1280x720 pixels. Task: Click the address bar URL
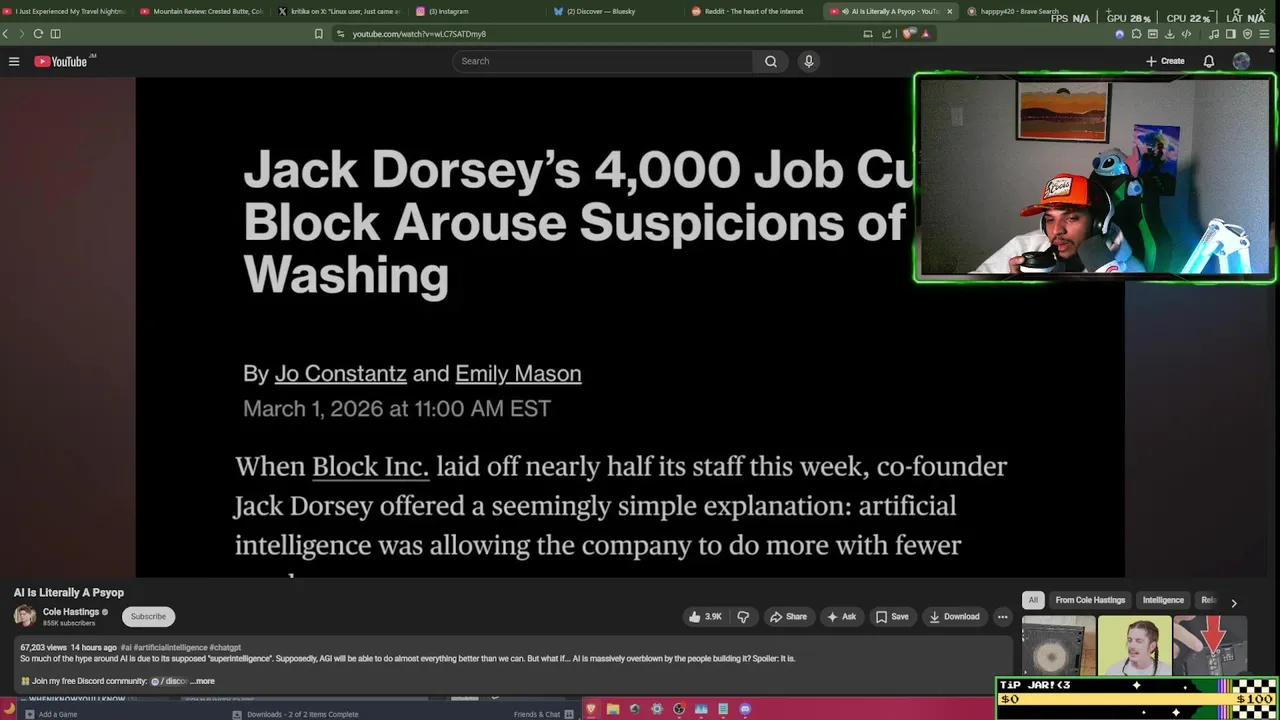419,34
